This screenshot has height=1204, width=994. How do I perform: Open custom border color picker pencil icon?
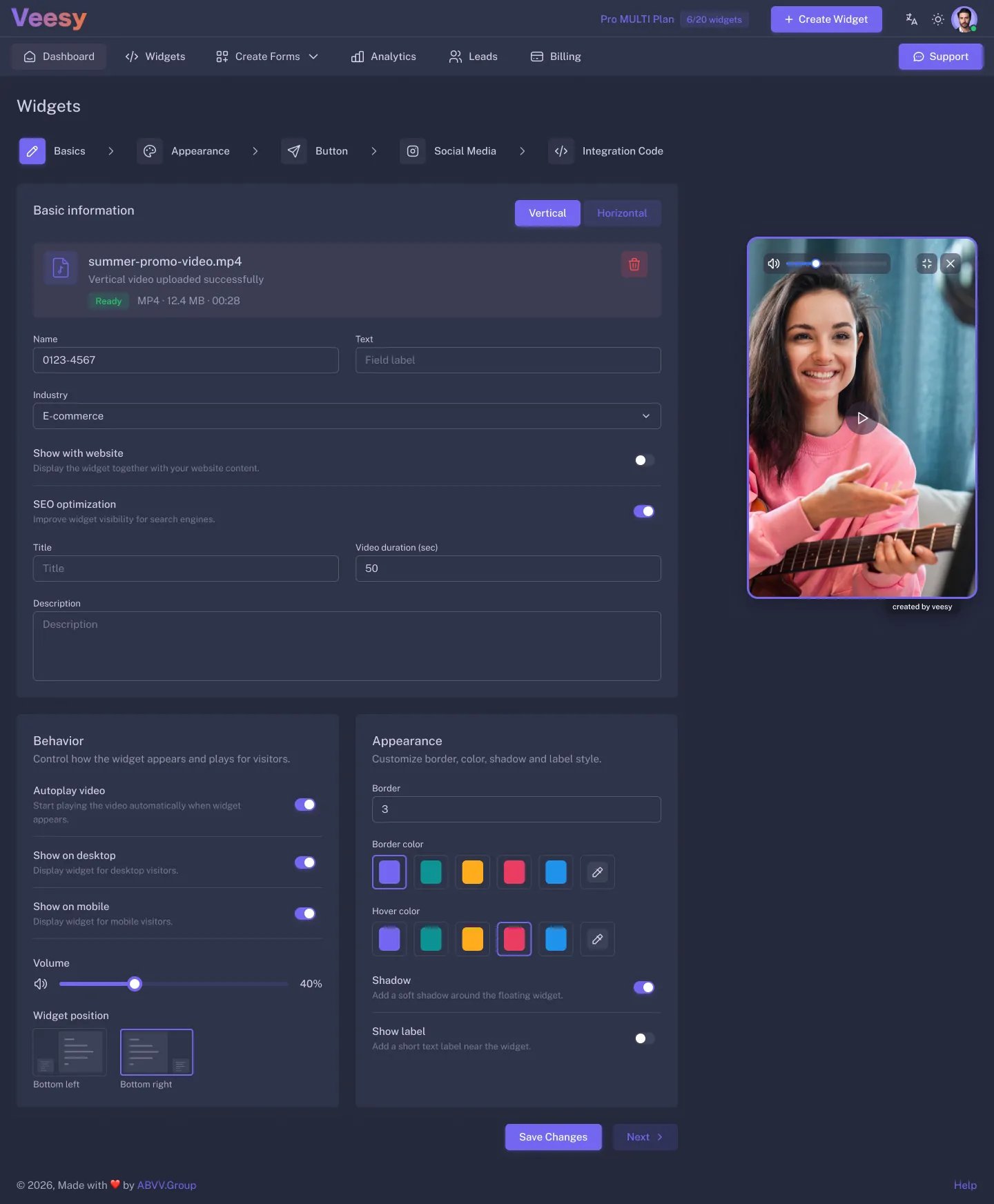point(598,872)
